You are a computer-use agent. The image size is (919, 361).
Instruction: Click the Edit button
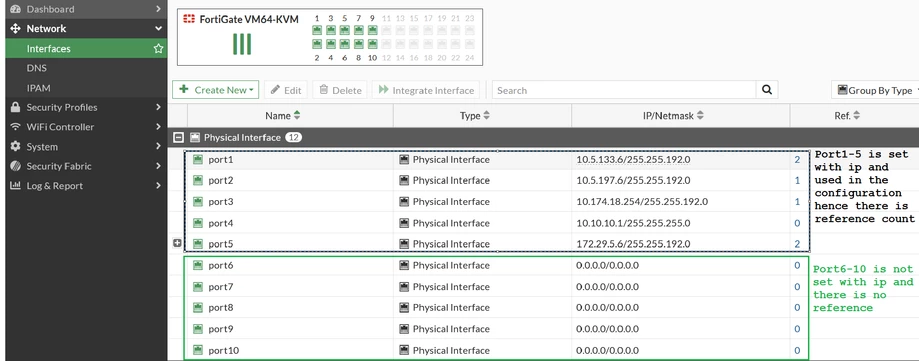tap(286, 90)
